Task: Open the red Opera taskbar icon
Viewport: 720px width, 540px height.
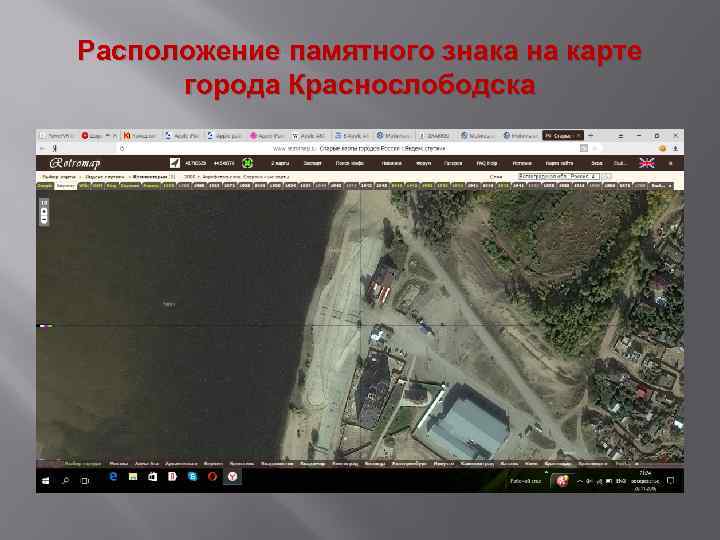Action: pos(212,477)
